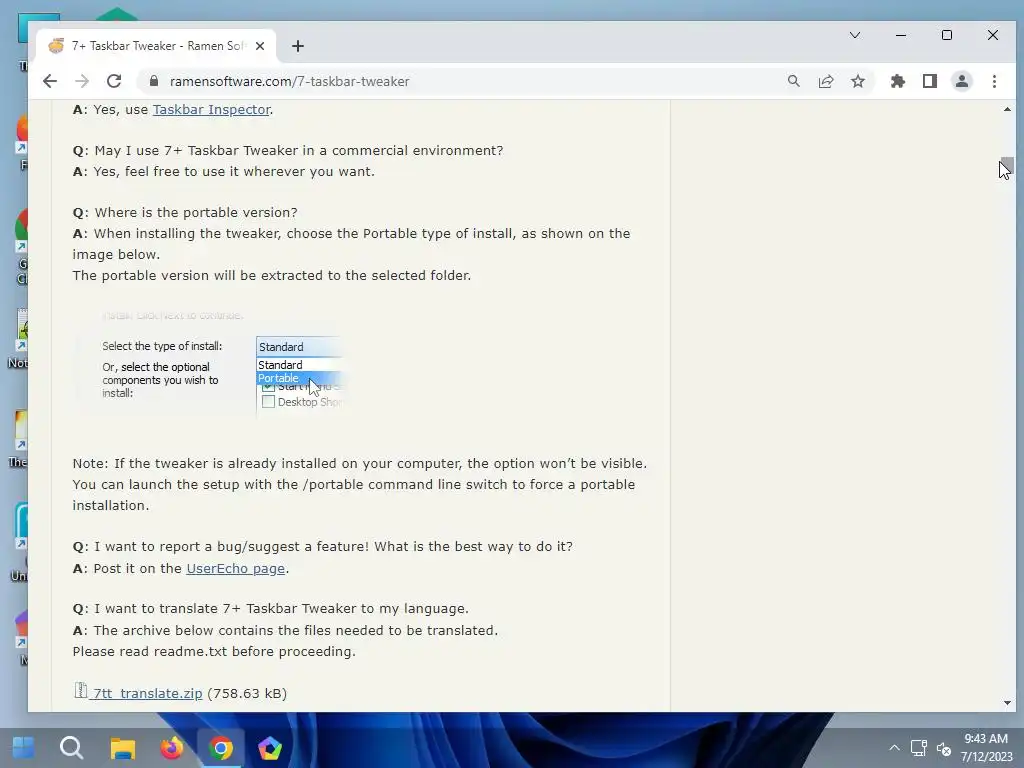Open a new browser tab
This screenshot has width=1024, height=768.
tap(298, 46)
